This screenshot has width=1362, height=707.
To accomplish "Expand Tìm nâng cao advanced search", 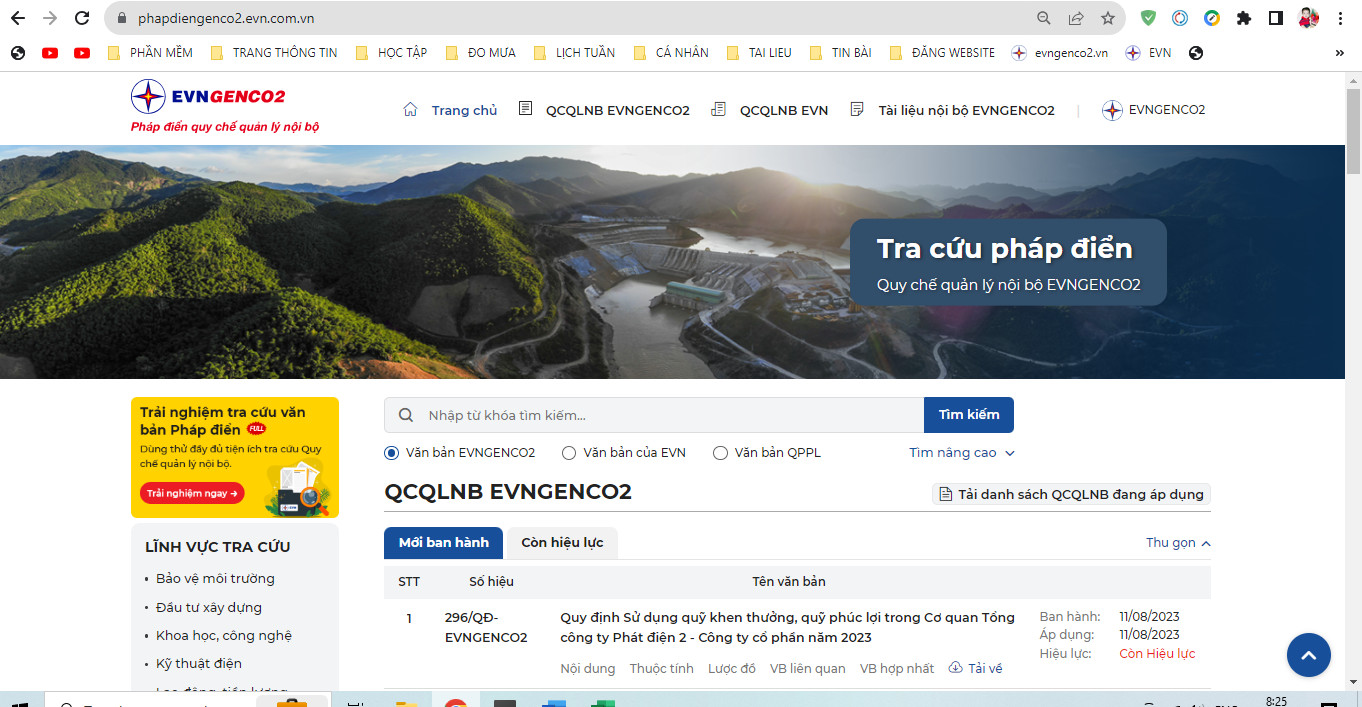I will [962, 453].
